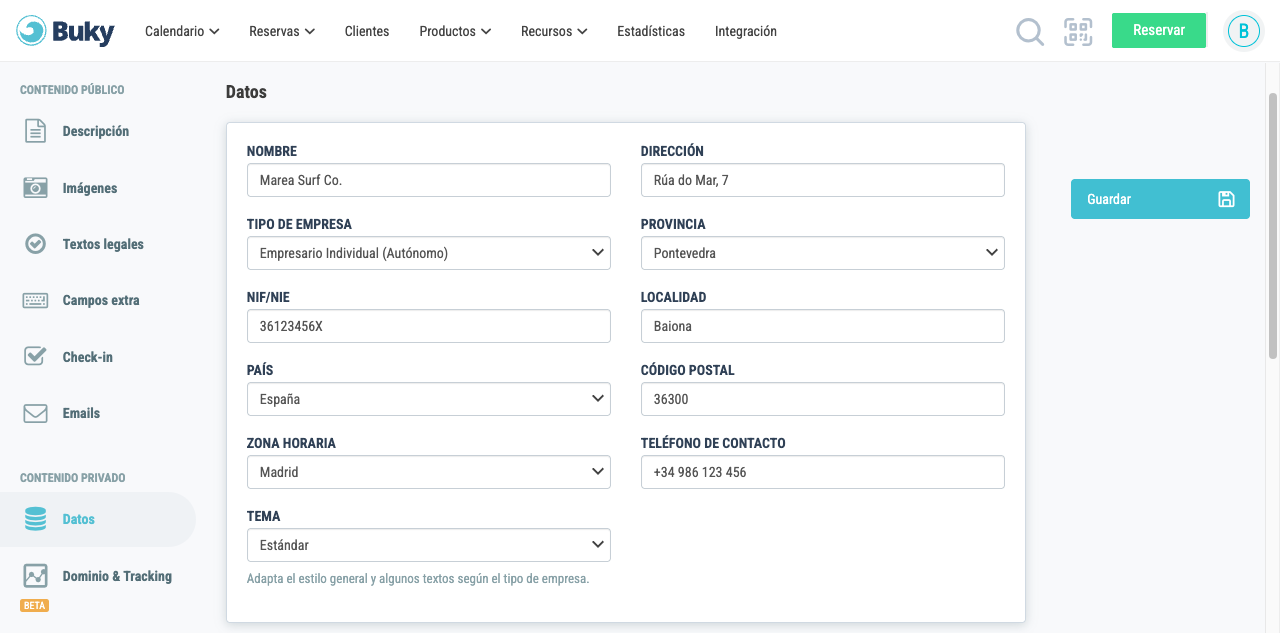1280x633 pixels.
Task: Open the Tema dropdown showing Estándar
Action: click(429, 545)
